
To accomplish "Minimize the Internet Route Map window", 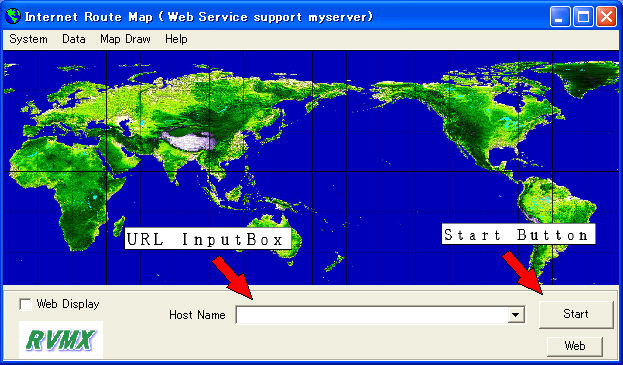I will 560,17.
